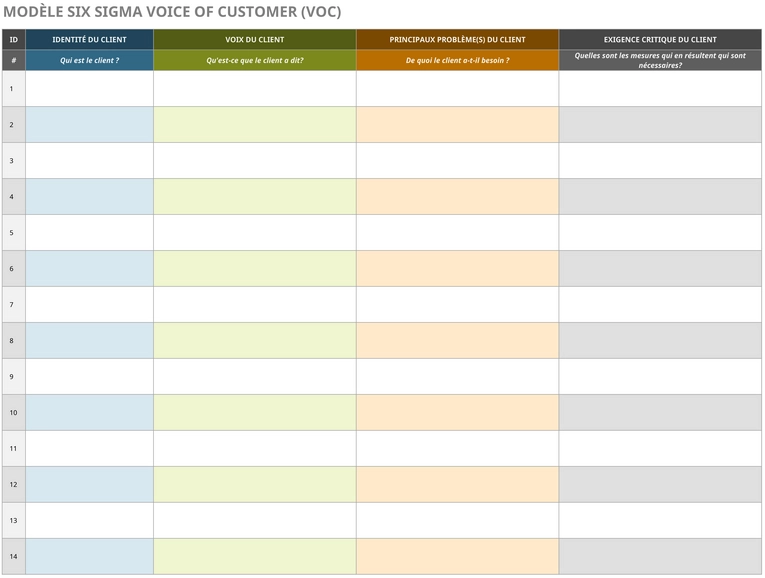Viewport: 765px width, 578px height.
Task: Click the client identity cell in row 11
Action: tap(89, 448)
